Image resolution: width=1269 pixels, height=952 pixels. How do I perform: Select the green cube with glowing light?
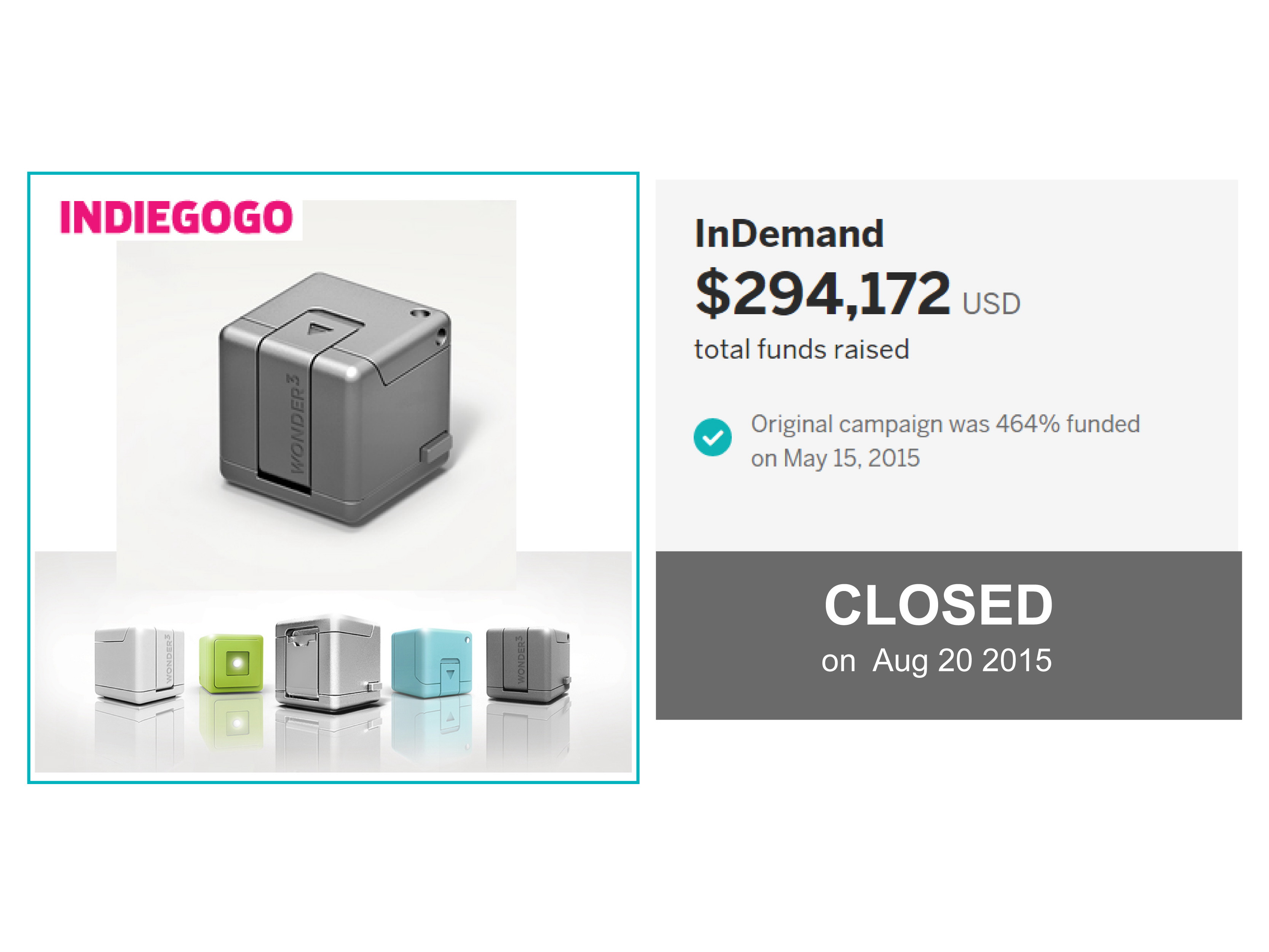[231, 663]
